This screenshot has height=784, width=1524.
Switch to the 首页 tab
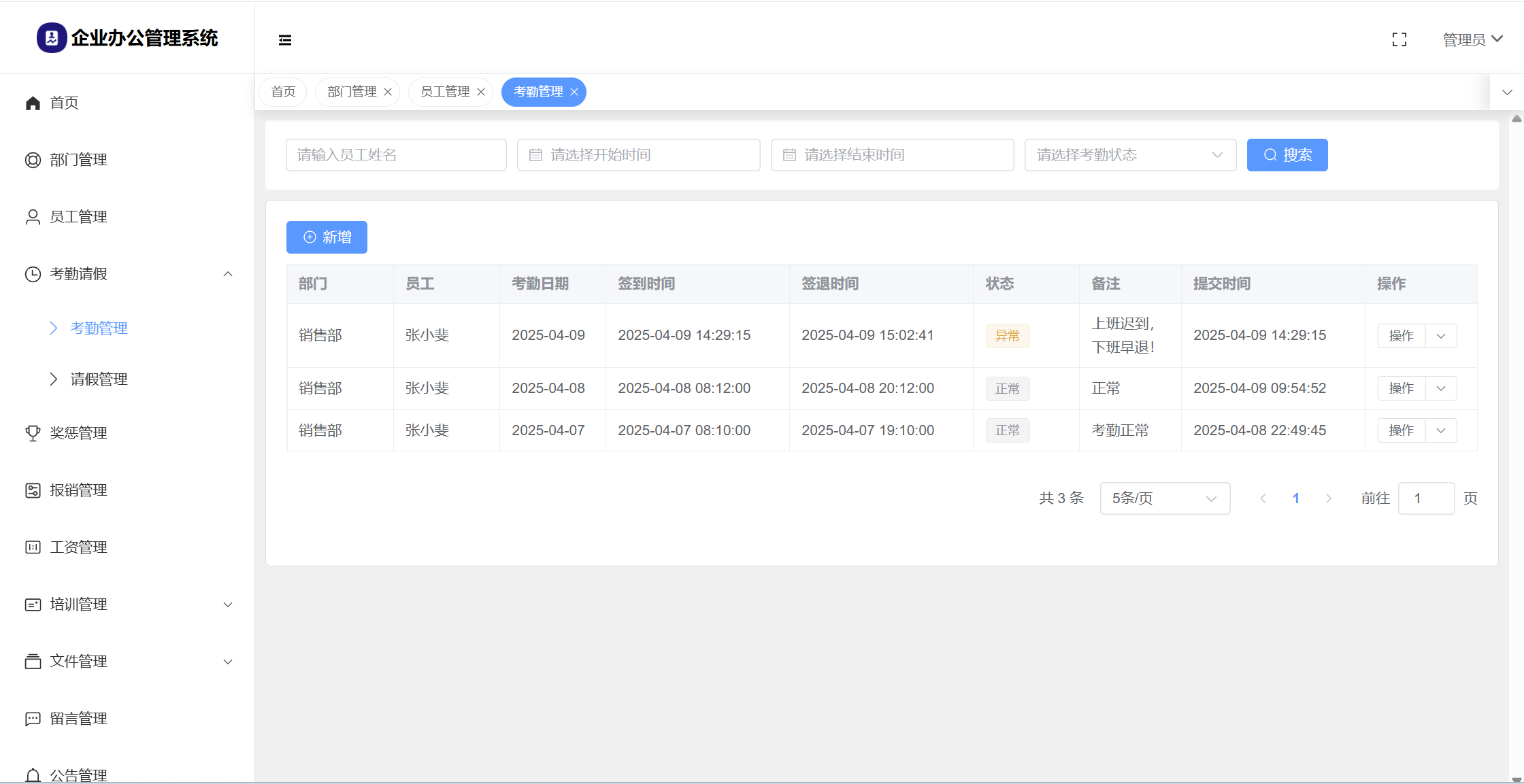[x=283, y=92]
